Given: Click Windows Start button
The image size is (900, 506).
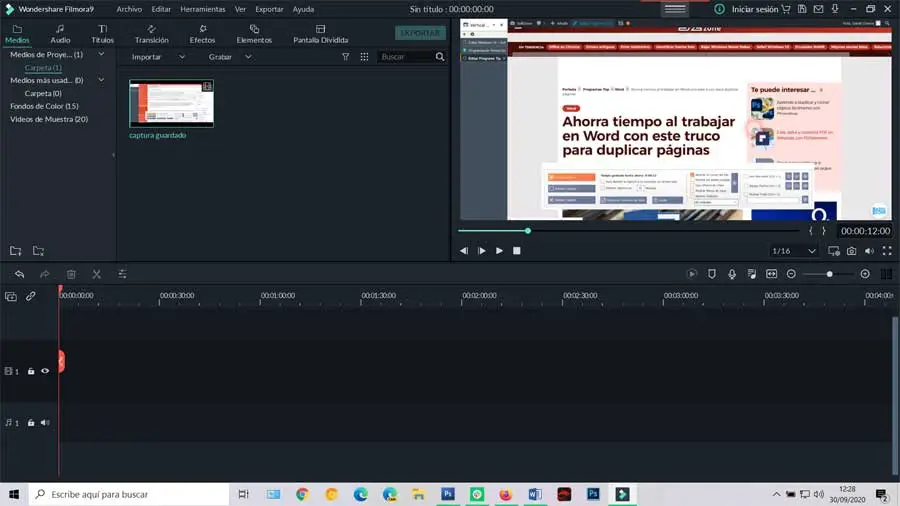Looking at the screenshot, I should click(x=14, y=494).
